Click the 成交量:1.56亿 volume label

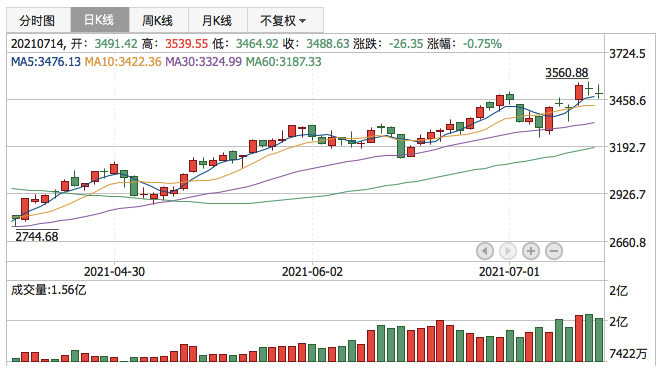[x=48, y=290]
